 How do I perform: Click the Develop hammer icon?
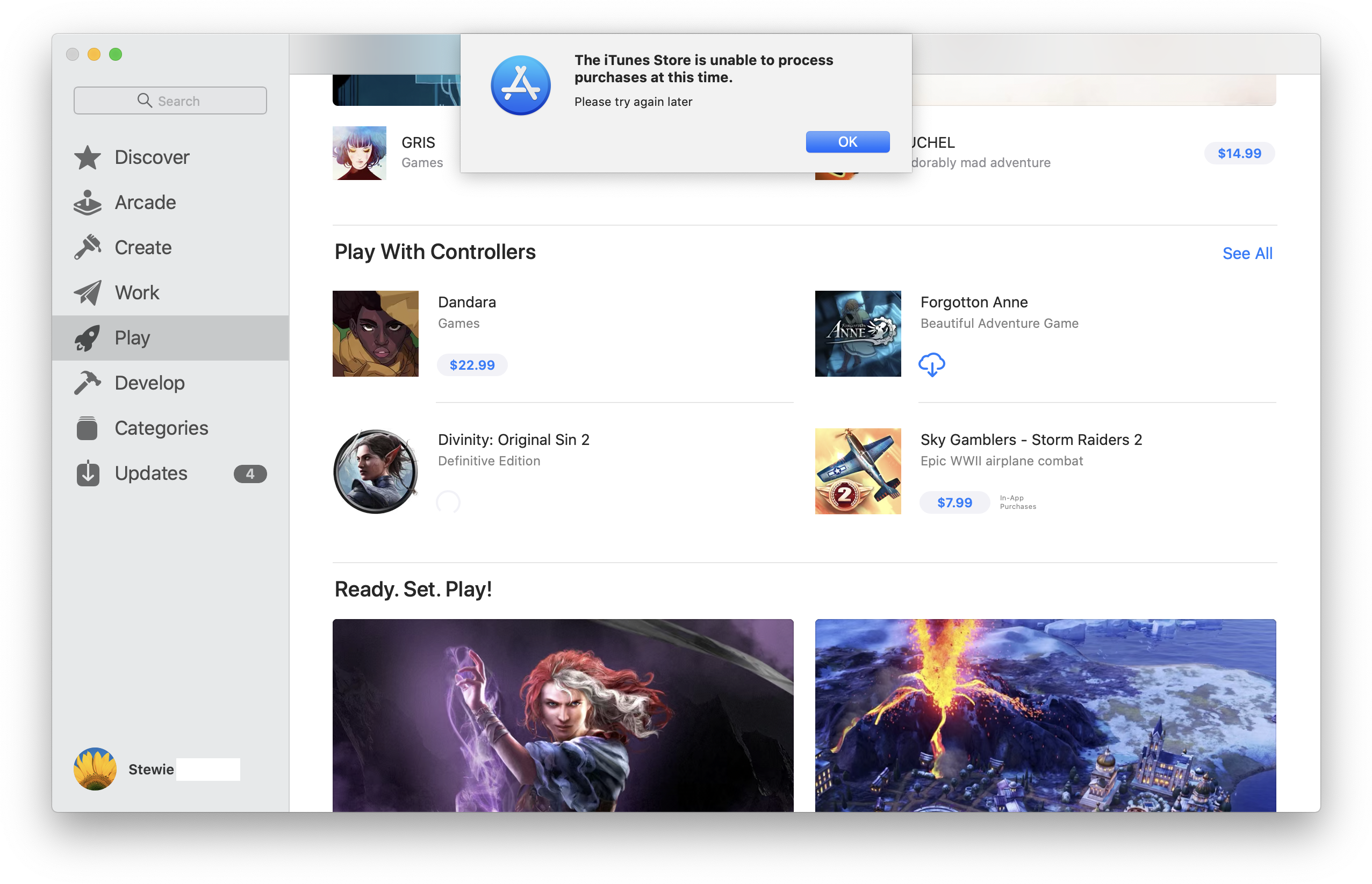tap(87, 383)
